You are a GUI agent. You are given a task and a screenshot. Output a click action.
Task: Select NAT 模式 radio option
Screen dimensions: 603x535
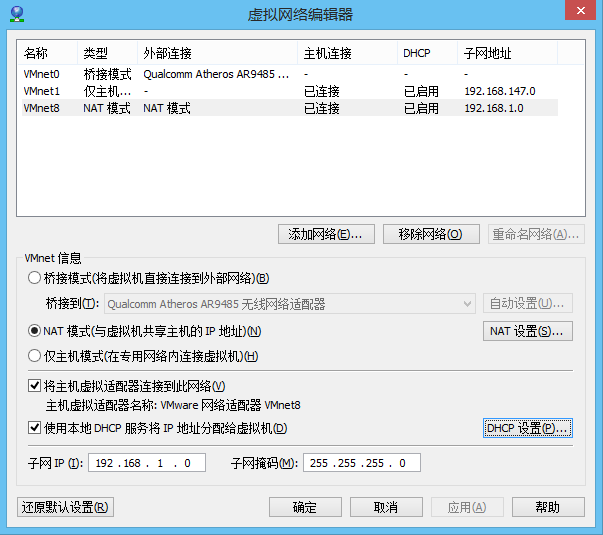point(34,331)
